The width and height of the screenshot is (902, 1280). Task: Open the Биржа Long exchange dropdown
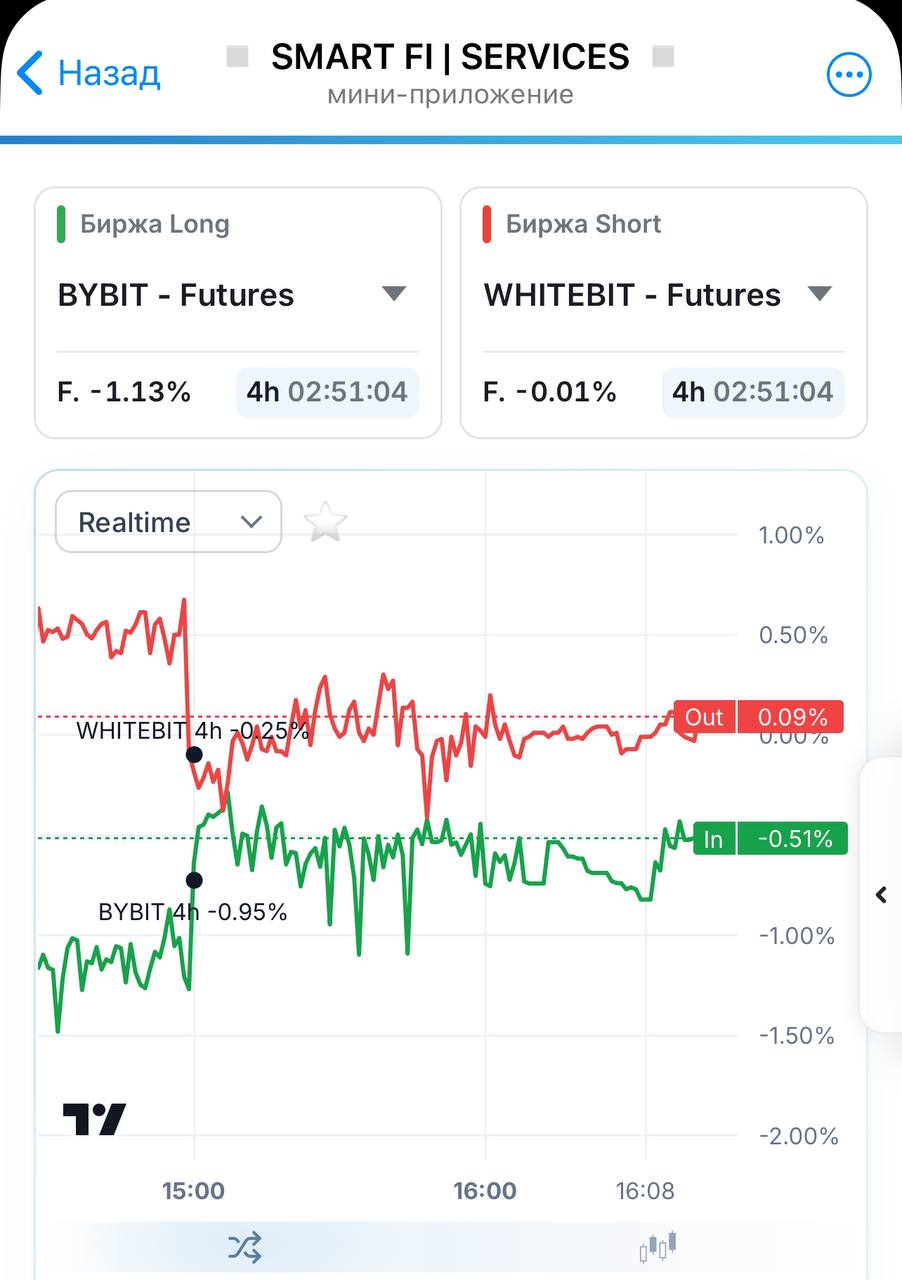[238, 295]
